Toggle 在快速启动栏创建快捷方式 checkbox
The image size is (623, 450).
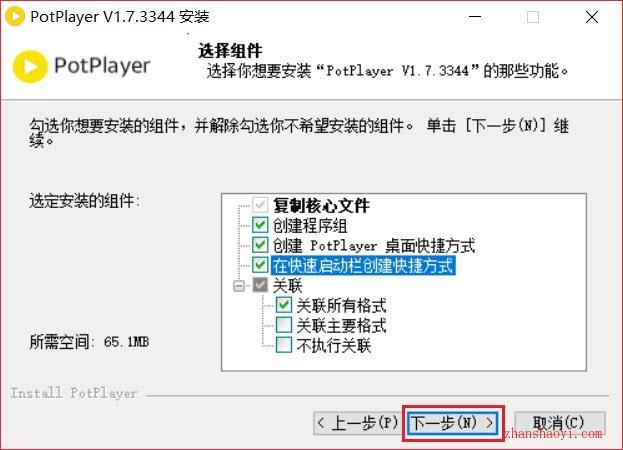tap(260, 265)
